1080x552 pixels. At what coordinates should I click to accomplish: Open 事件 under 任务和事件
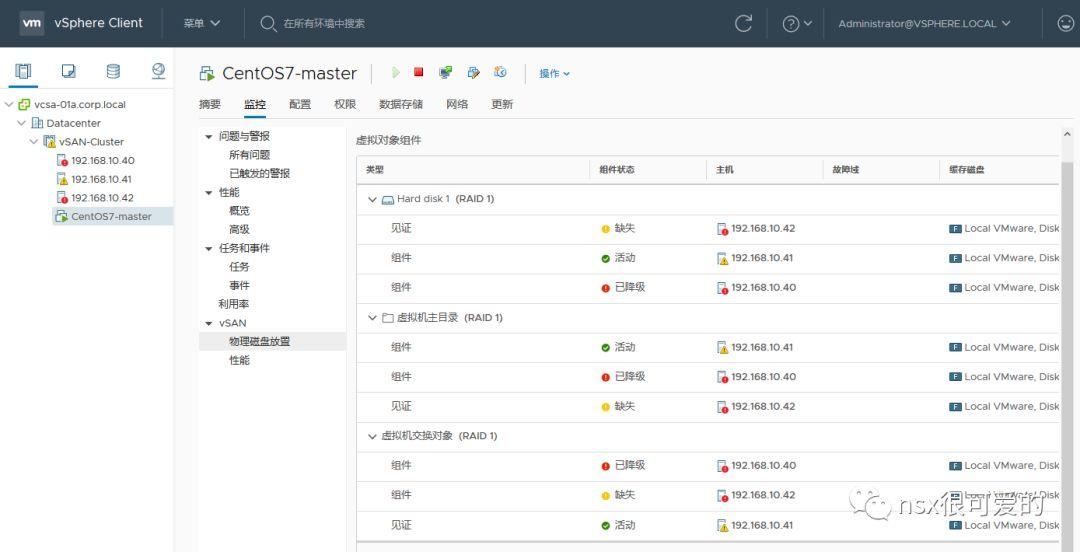click(239, 285)
